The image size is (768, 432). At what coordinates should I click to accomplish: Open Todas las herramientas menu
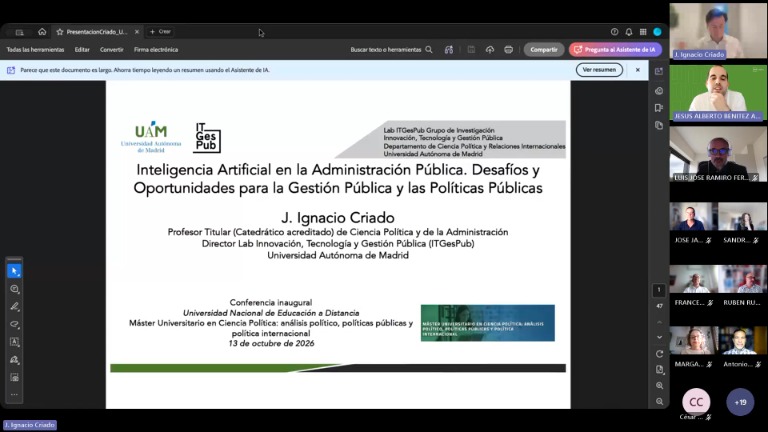(35, 49)
